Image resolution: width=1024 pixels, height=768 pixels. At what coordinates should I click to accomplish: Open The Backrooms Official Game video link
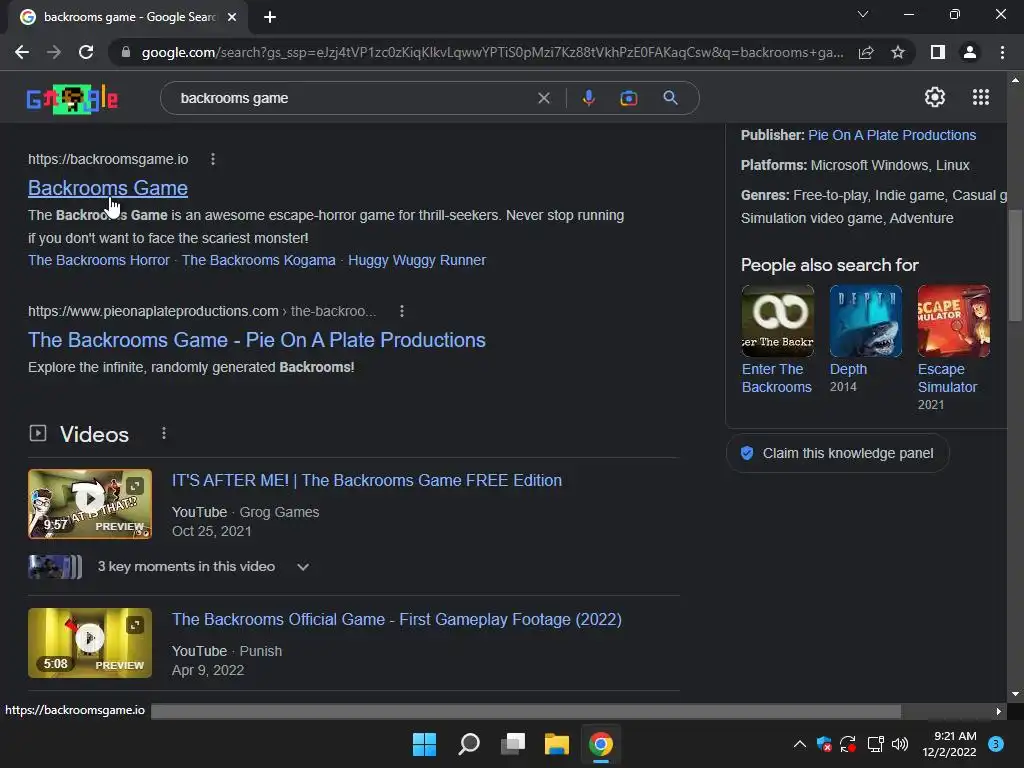(x=396, y=620)
